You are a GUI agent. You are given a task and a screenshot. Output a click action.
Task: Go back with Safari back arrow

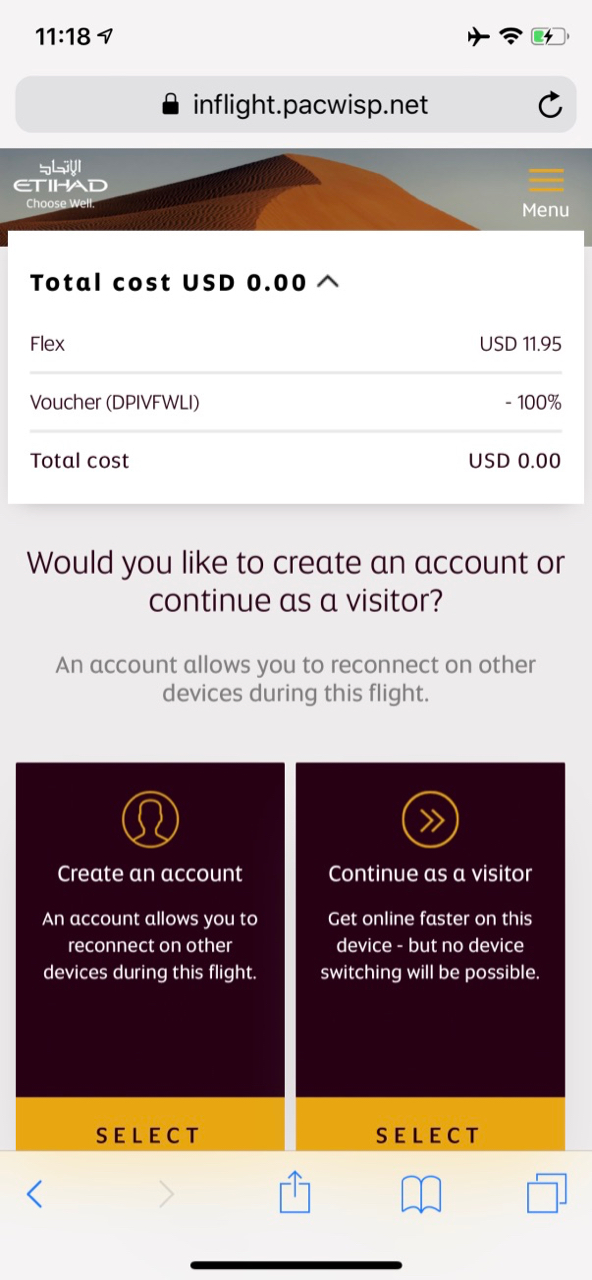[x=34, y=1193]
